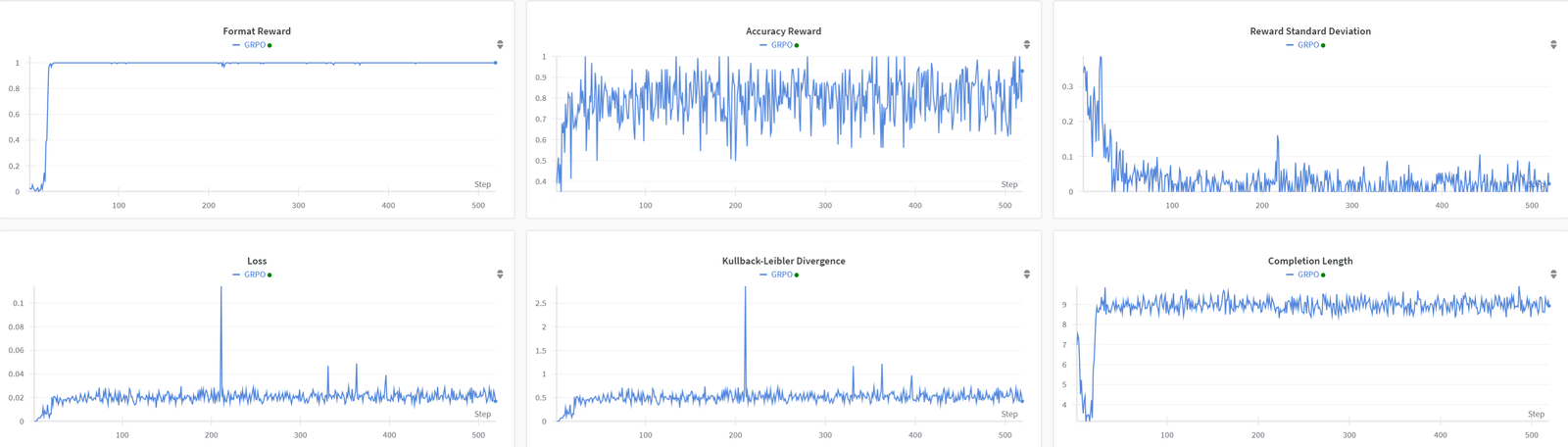
Task: Hide the GRPO line in Completion Length legend
Action: [x=1308, y=274]
